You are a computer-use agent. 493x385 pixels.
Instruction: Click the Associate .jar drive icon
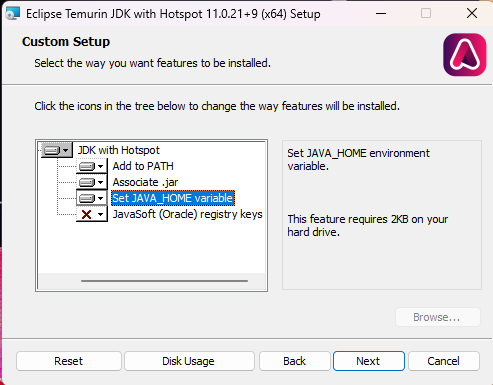tap(87, 182)
